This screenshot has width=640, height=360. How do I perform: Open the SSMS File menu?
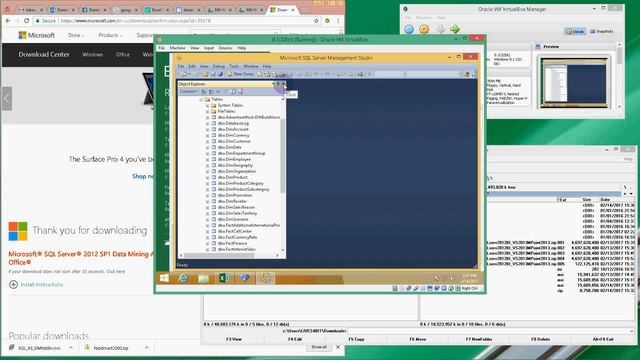(181, 66)
